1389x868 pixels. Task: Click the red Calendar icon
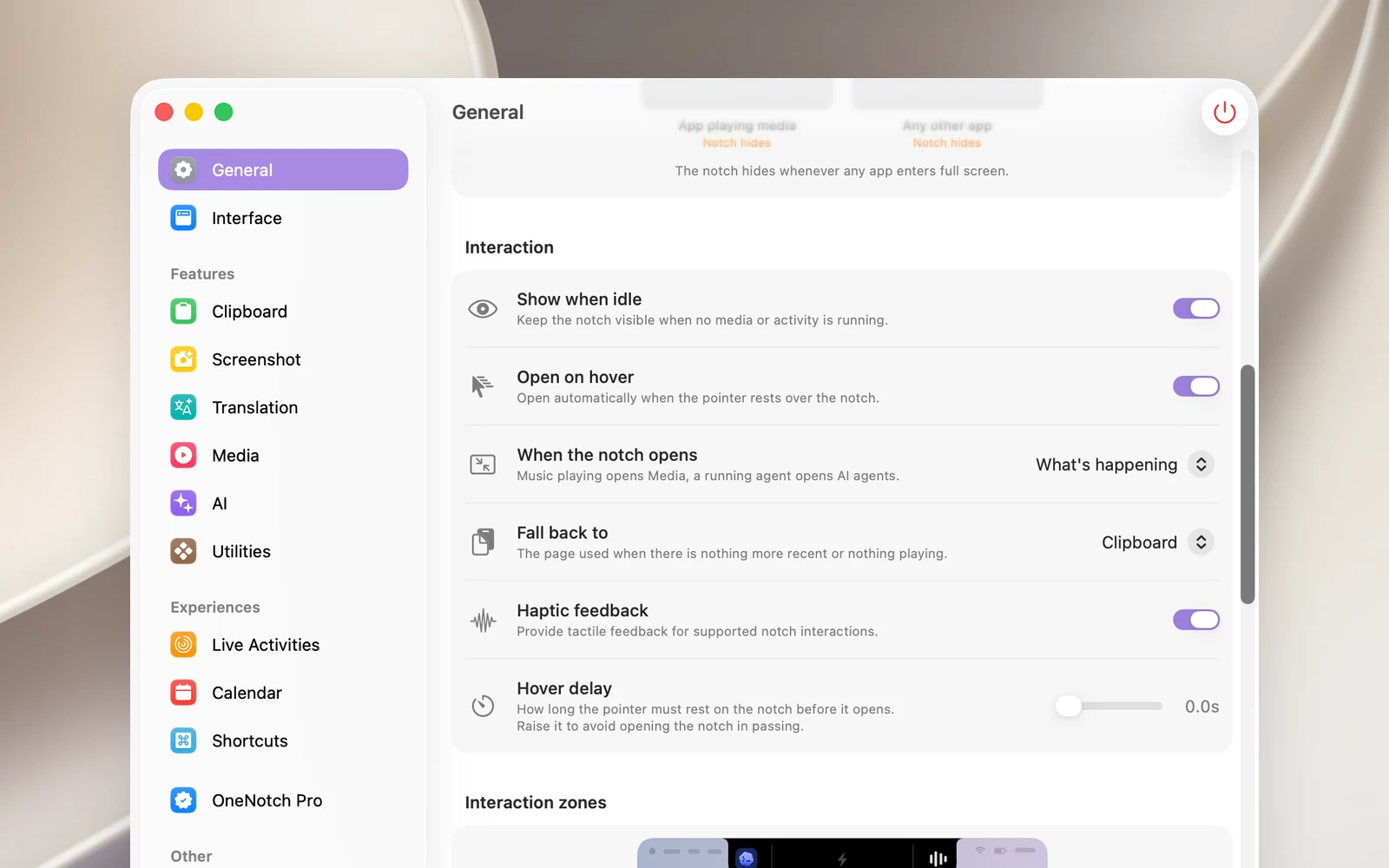183,693
